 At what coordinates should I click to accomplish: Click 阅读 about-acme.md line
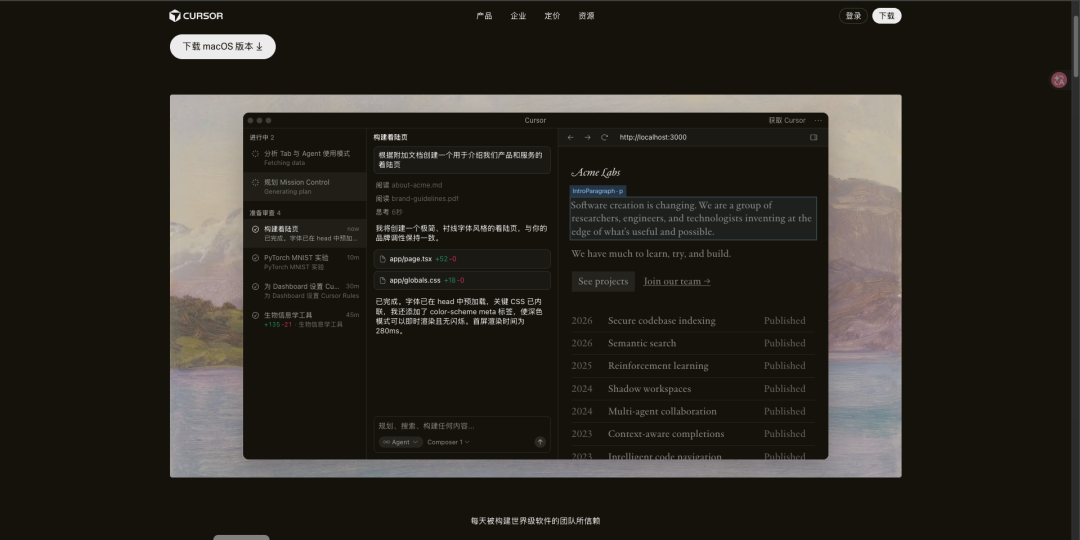(409, 185)
